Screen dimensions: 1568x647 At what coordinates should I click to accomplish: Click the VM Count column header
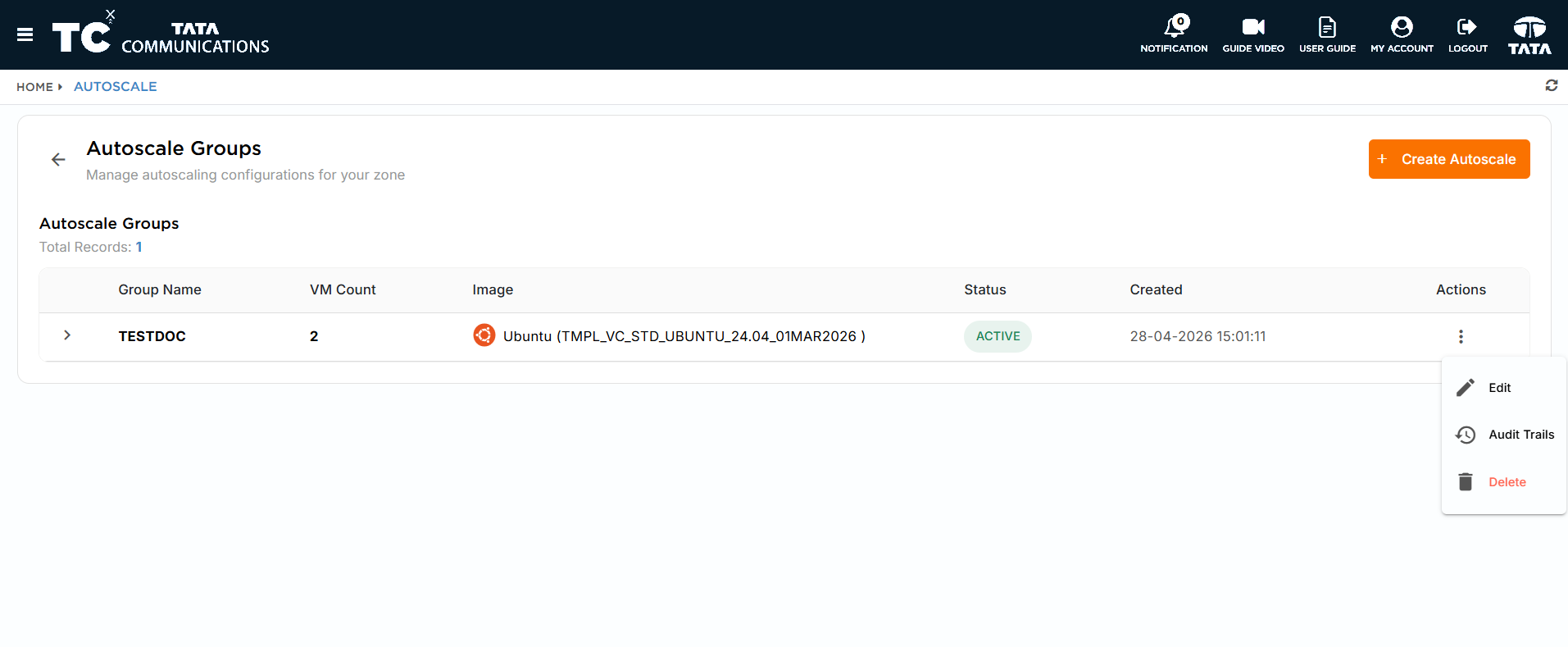343,289
